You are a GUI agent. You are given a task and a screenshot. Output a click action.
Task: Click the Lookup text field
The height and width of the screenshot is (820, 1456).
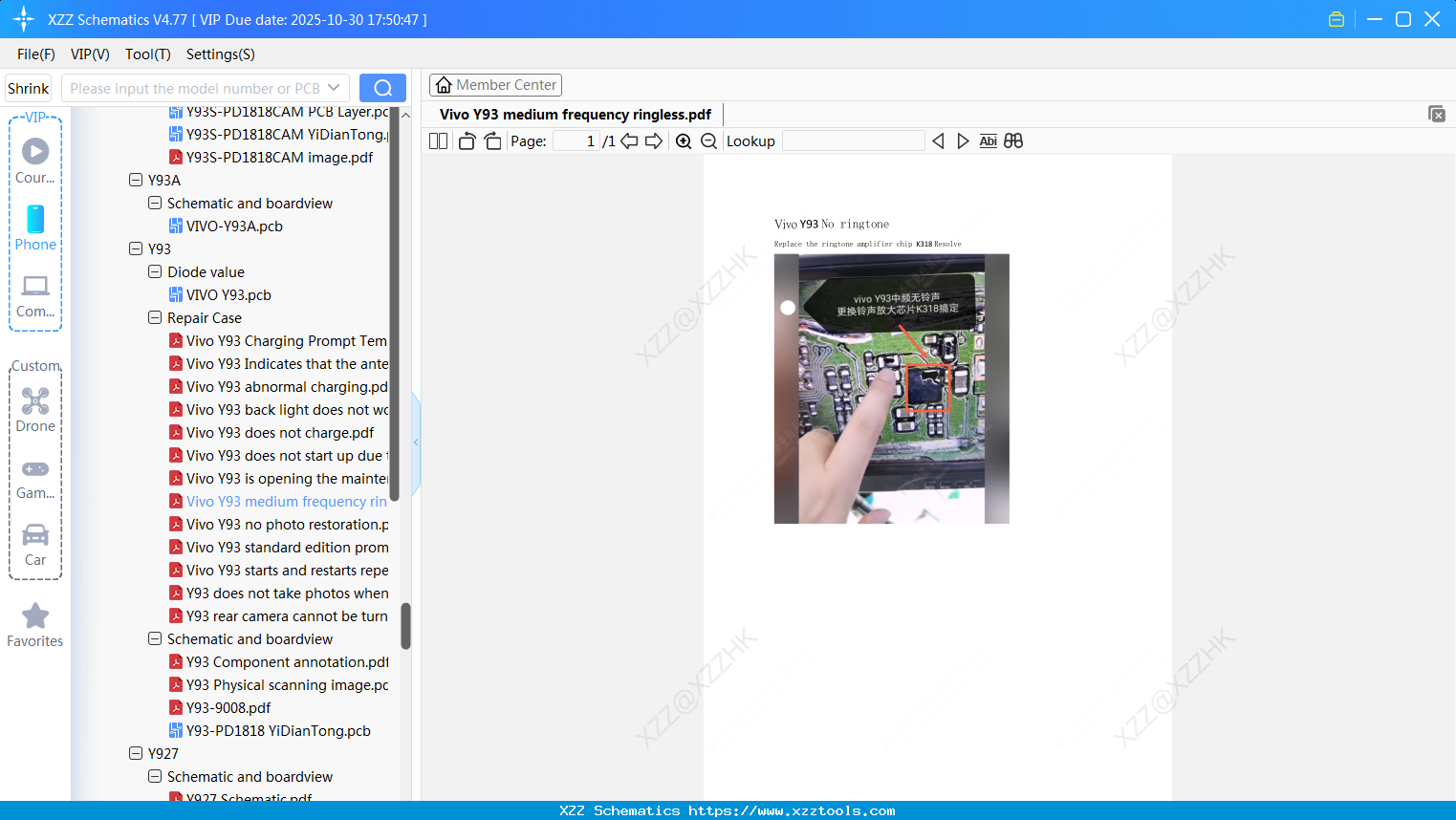853,141
